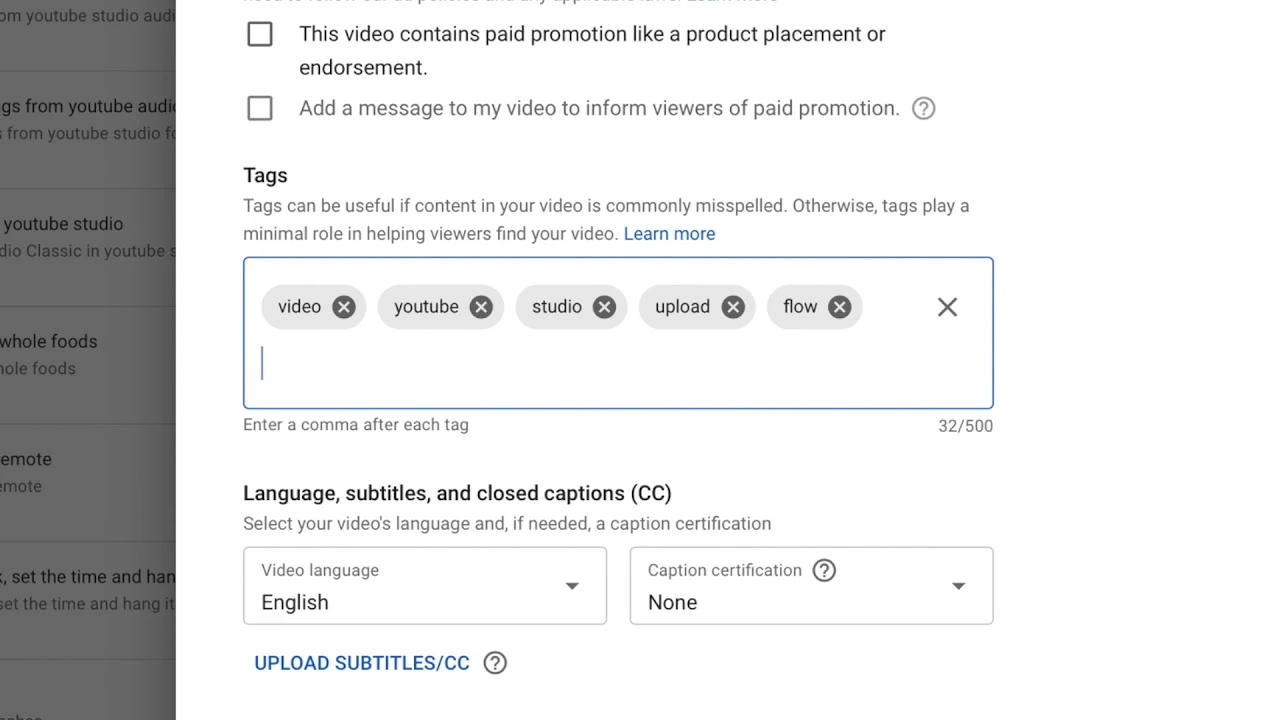Remove the "studio" tag

tap(604, 307)
